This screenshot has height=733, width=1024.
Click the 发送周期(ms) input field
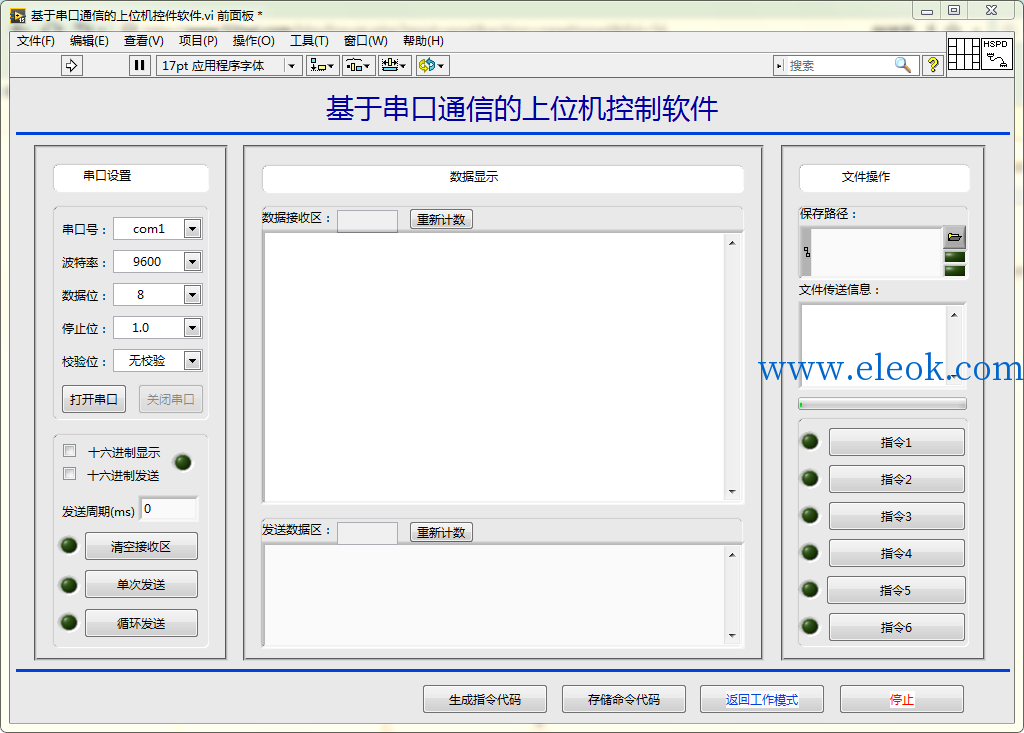point(169,509)
